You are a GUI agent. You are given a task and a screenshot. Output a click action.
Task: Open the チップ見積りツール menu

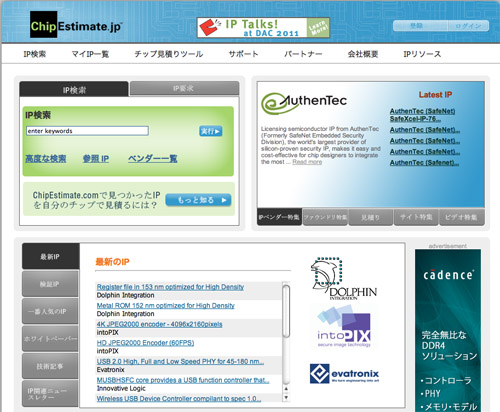[169, 54]
